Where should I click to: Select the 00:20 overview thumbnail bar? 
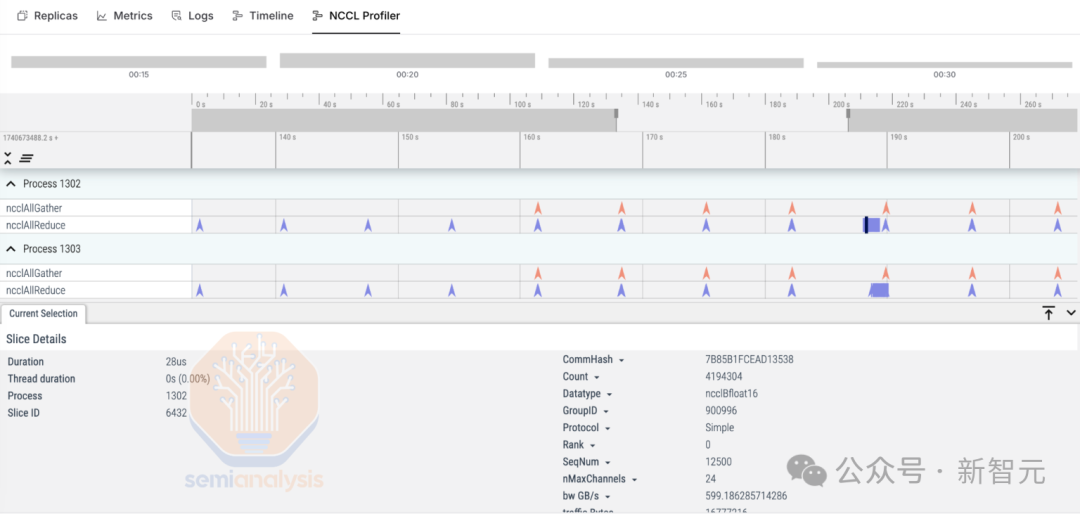tap(407, 61)
